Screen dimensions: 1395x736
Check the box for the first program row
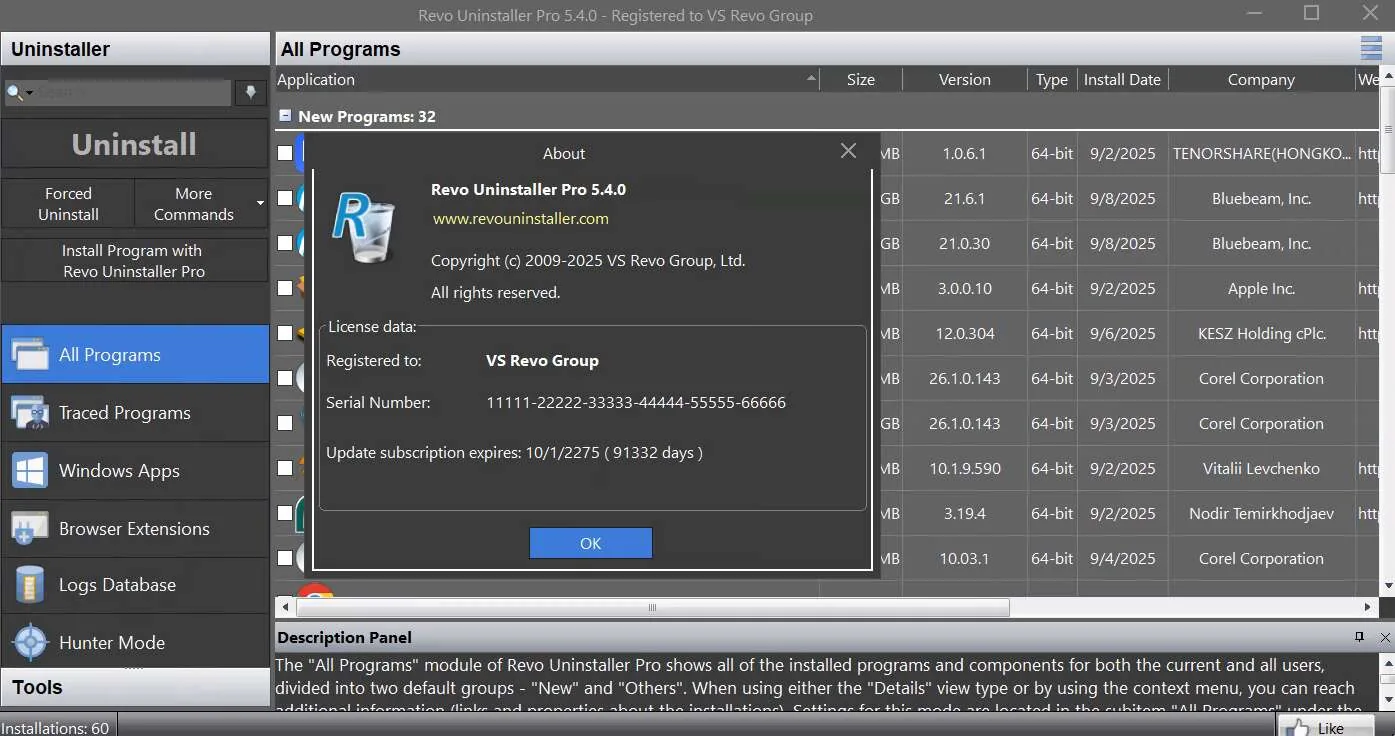click(285, 153)
